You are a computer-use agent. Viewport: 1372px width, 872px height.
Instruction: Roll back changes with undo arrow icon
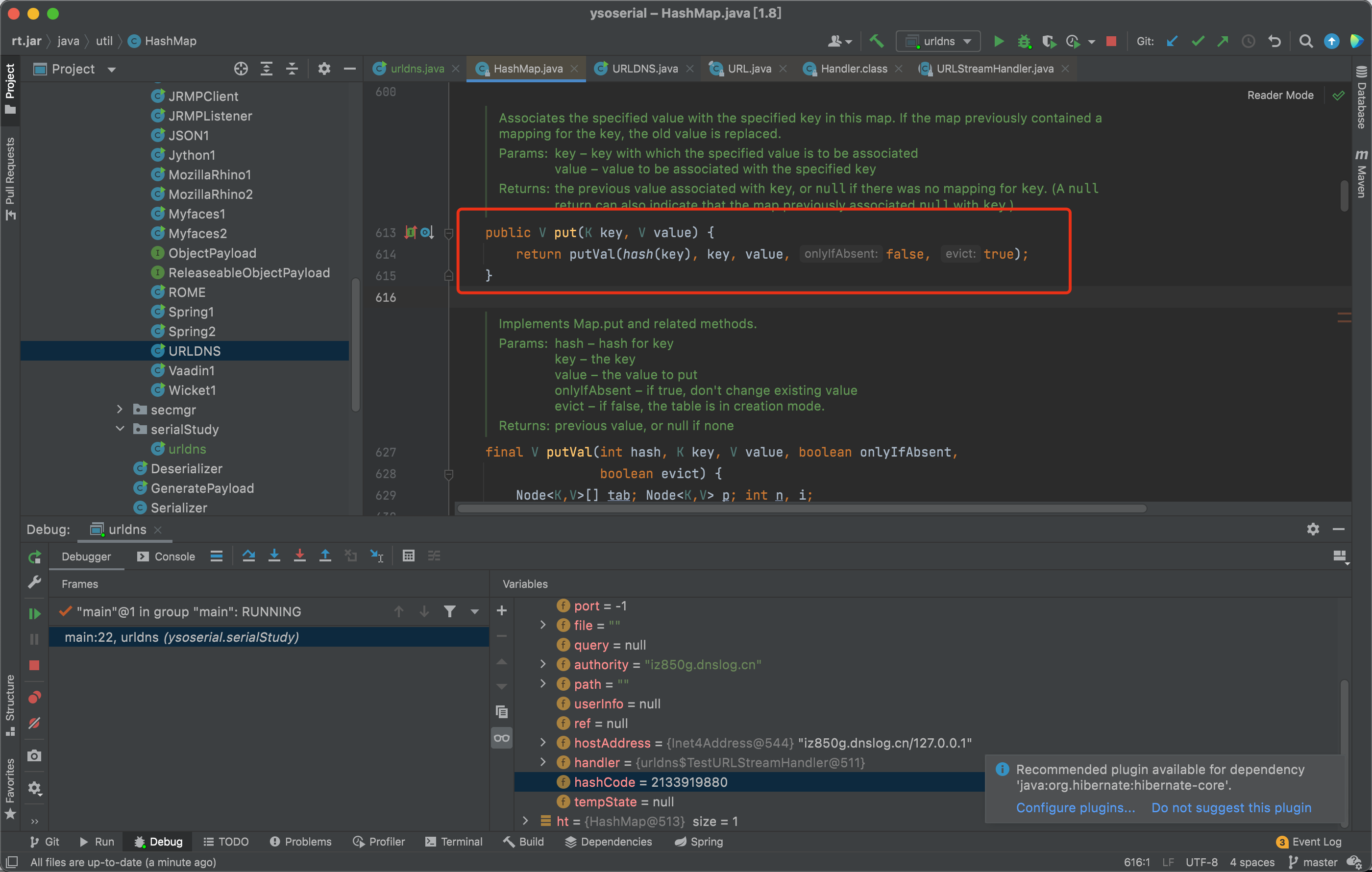coord(1274,41)
